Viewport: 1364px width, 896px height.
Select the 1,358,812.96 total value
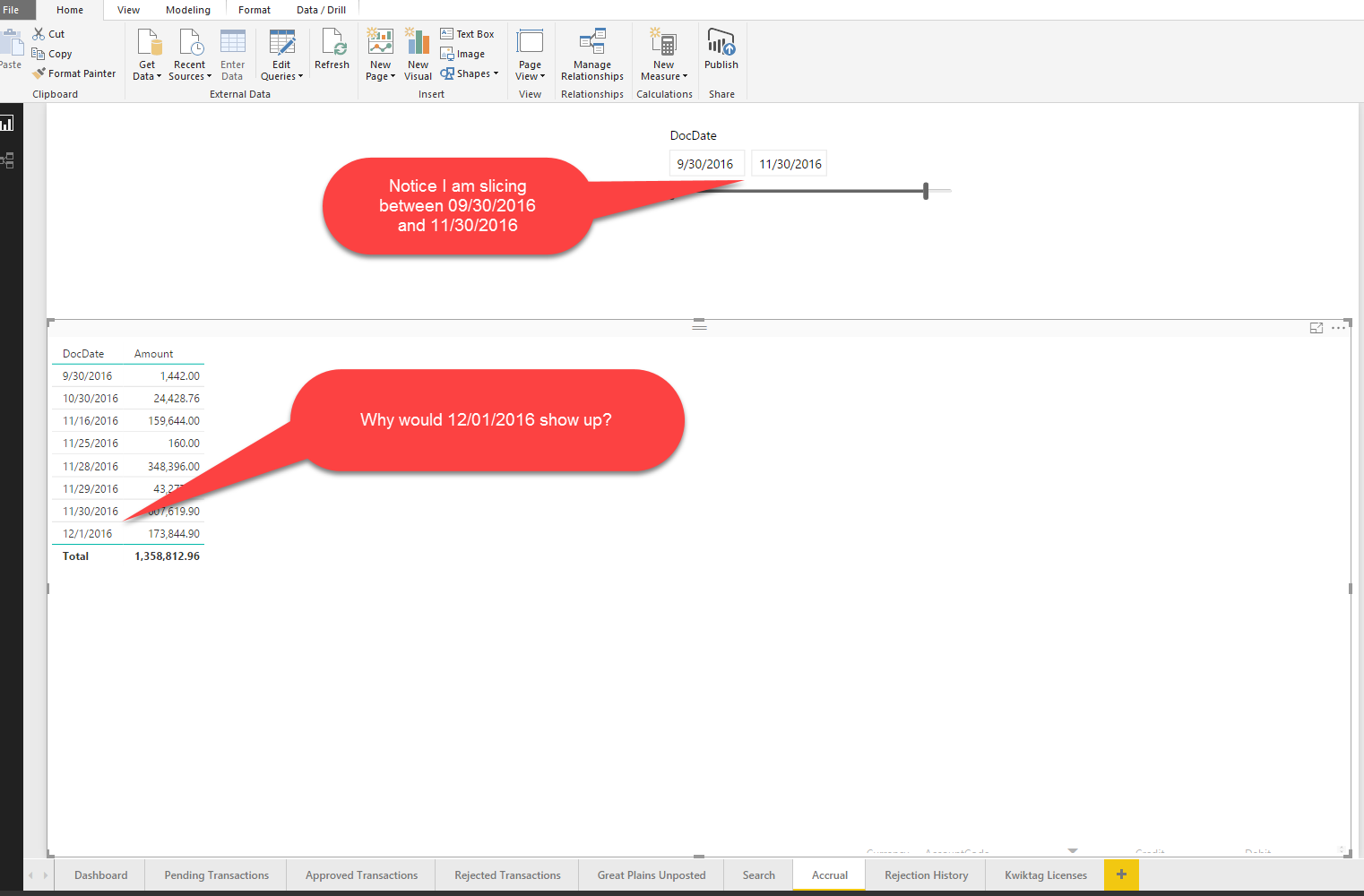168,556
